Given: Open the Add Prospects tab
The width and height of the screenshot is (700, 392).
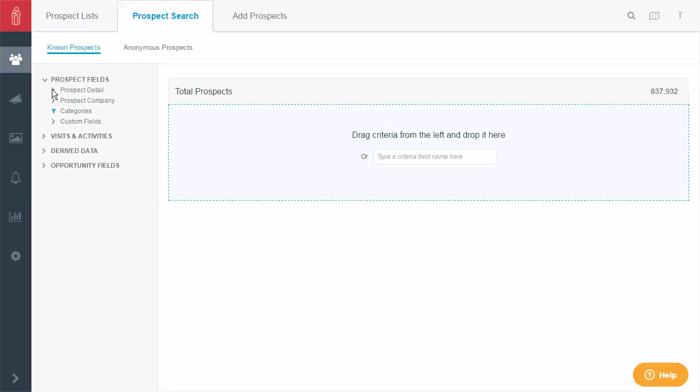Looking at the screenshot, I should (259, 16).
